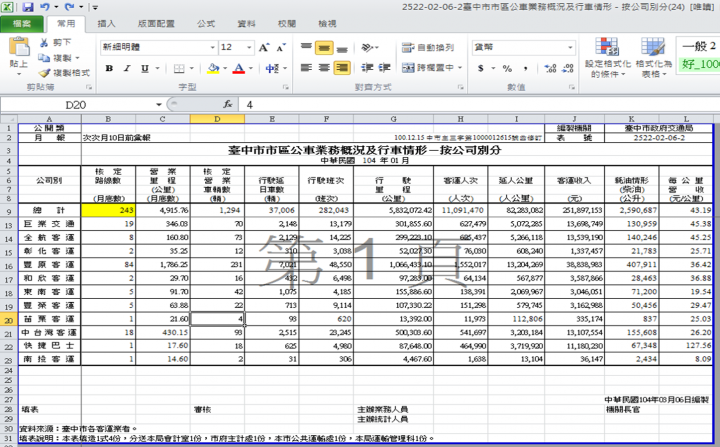Decrease font size with small A

tap(281, 47)
